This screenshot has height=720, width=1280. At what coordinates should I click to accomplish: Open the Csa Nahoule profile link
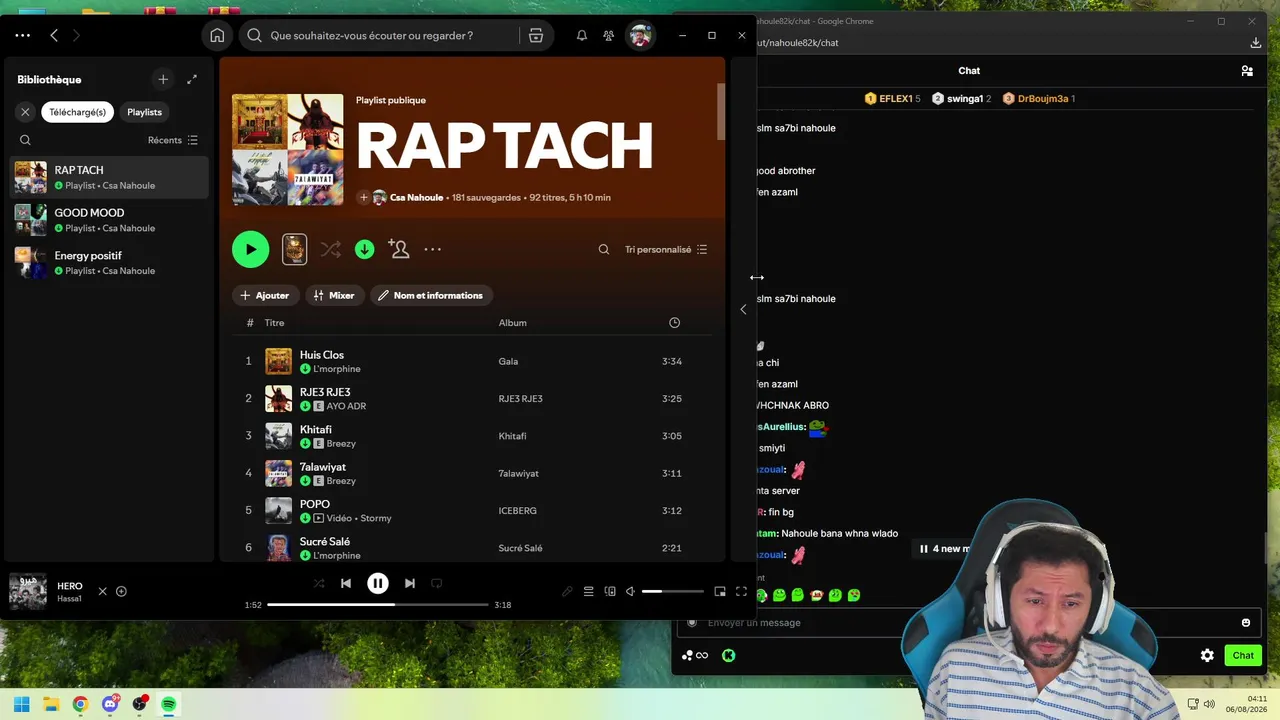[416, 198]
